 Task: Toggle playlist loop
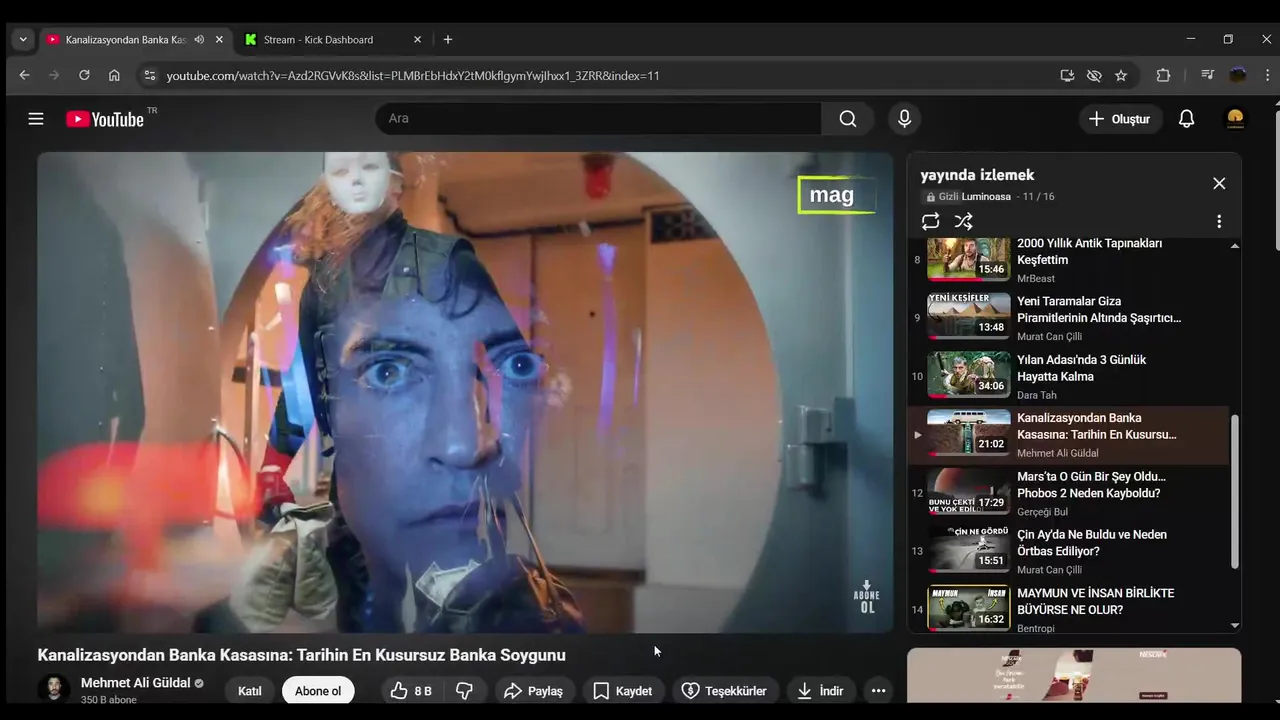[931, 222]
